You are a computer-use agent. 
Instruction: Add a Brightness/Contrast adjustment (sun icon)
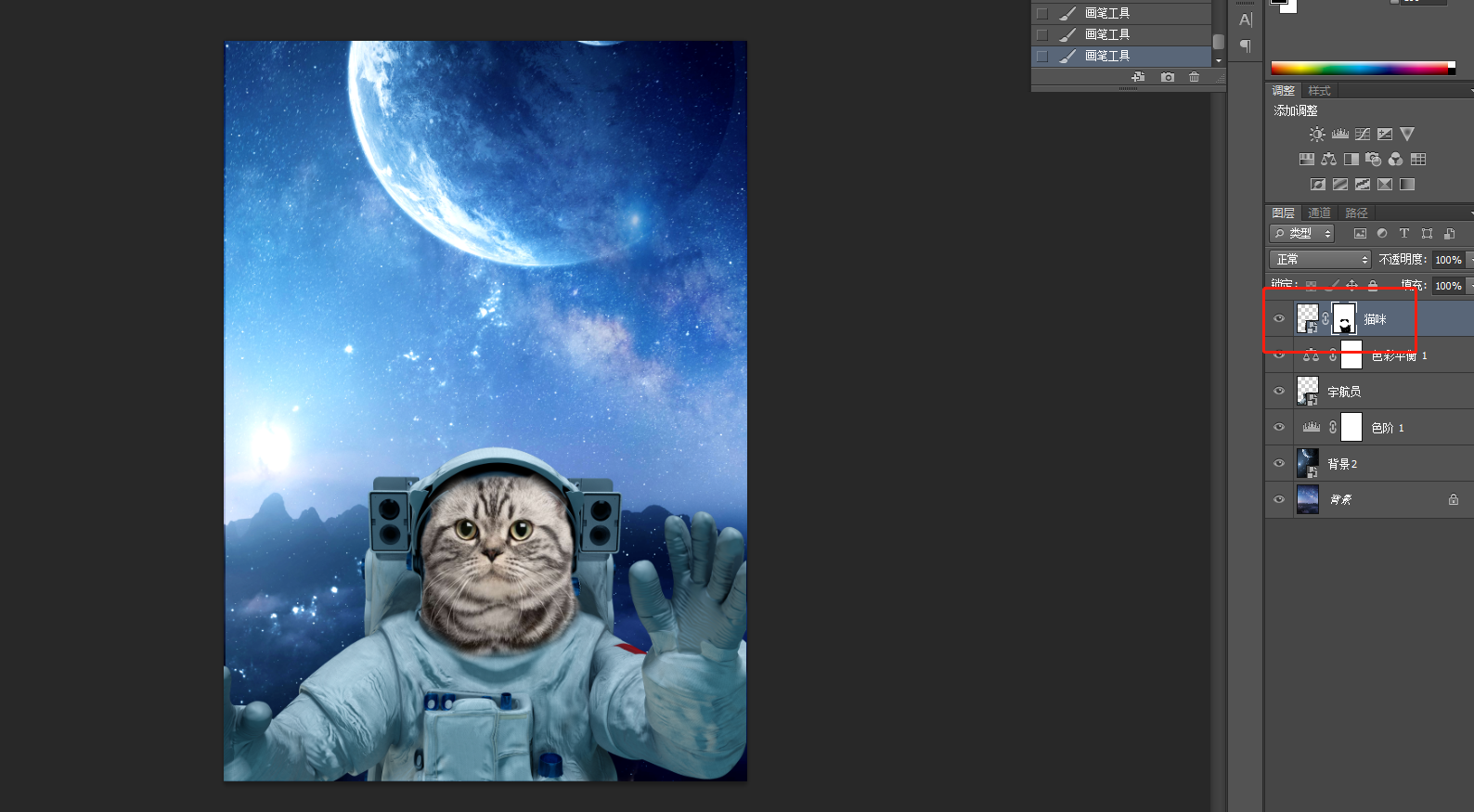click(x=1317, y=135)
